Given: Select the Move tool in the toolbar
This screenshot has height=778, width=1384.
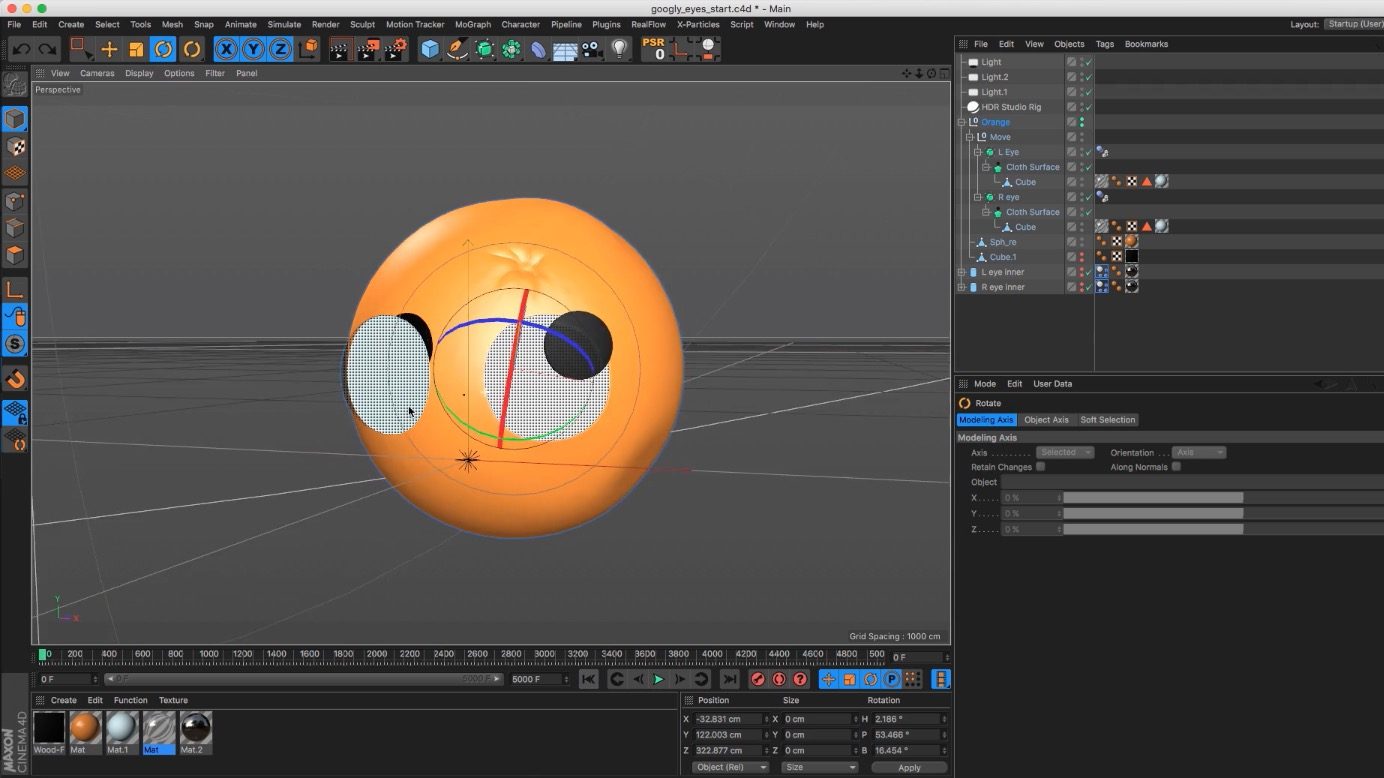Looking at the screenshot, I should (108, 49).
